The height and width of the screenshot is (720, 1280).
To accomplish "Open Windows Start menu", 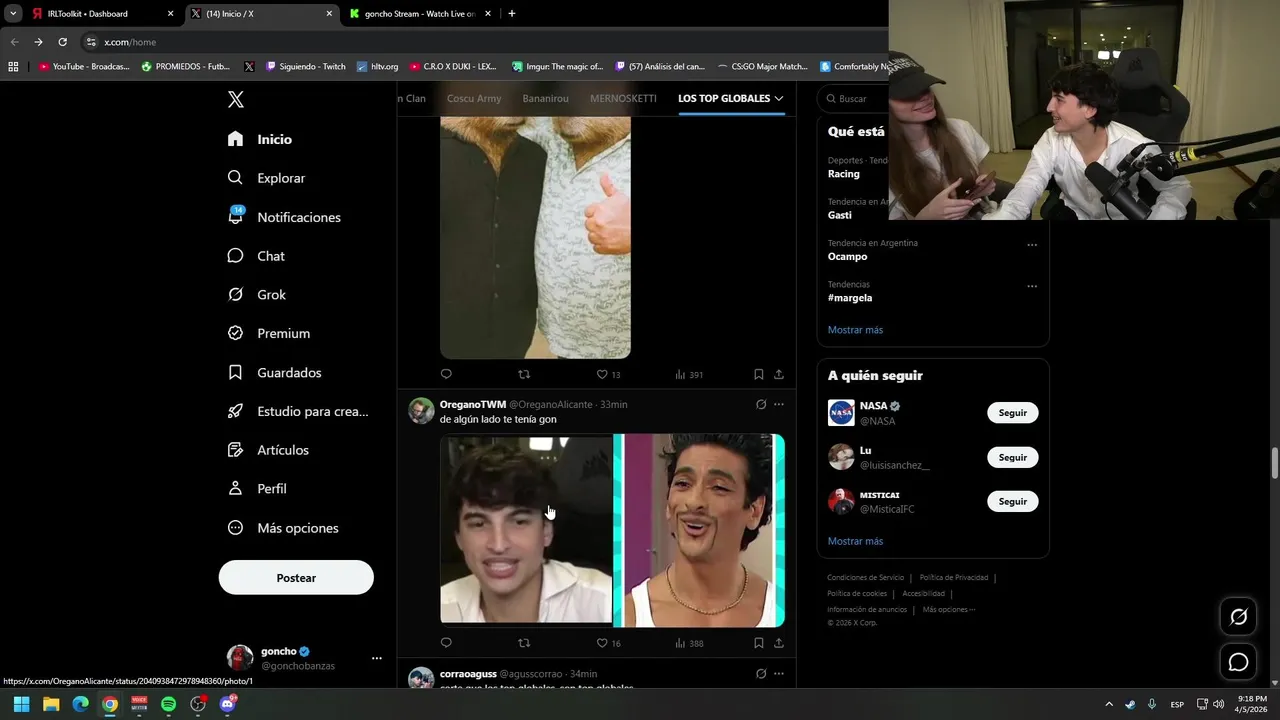I will 21,704.
